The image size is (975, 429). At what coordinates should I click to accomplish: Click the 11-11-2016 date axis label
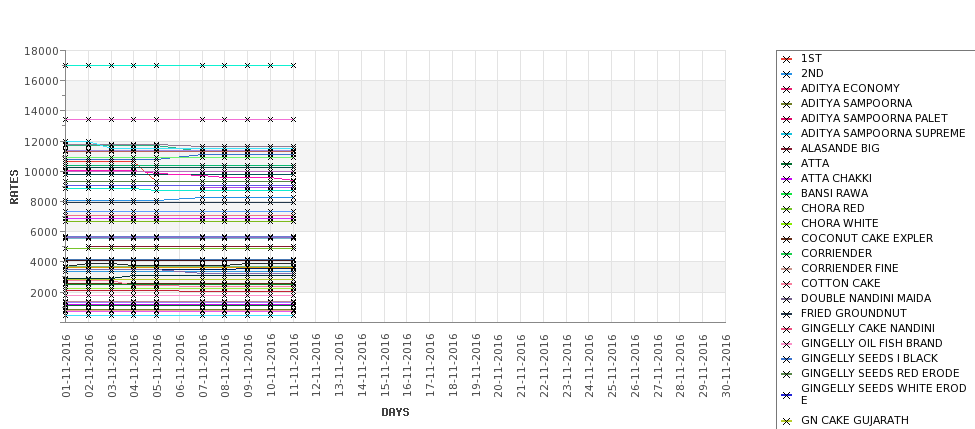click(294, 365)
